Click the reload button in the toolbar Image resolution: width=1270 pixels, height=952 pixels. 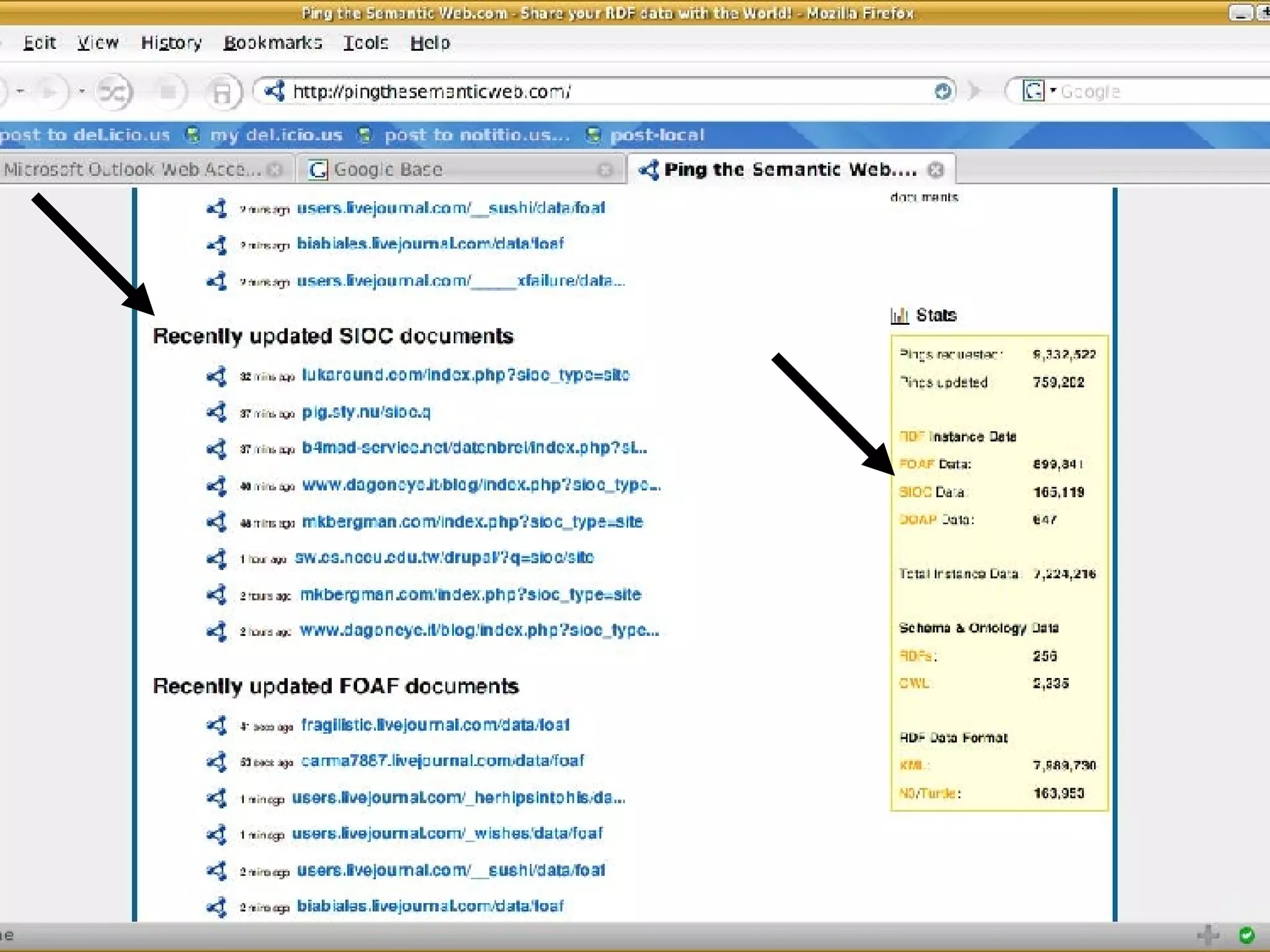[113, 92]
